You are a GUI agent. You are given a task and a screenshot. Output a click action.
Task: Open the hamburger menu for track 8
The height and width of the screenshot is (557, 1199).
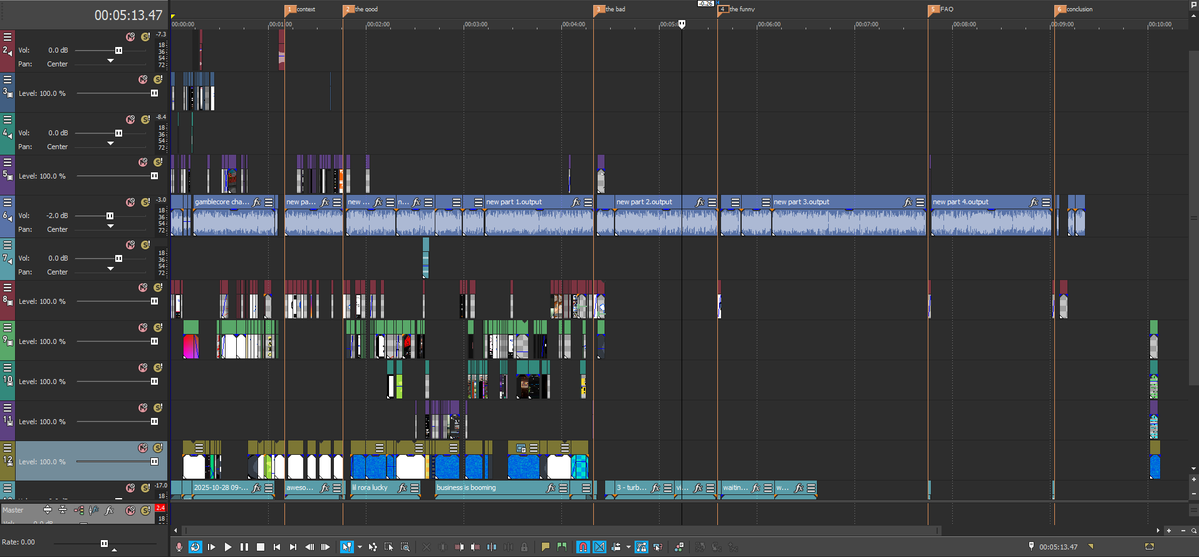tap(8, 287)
